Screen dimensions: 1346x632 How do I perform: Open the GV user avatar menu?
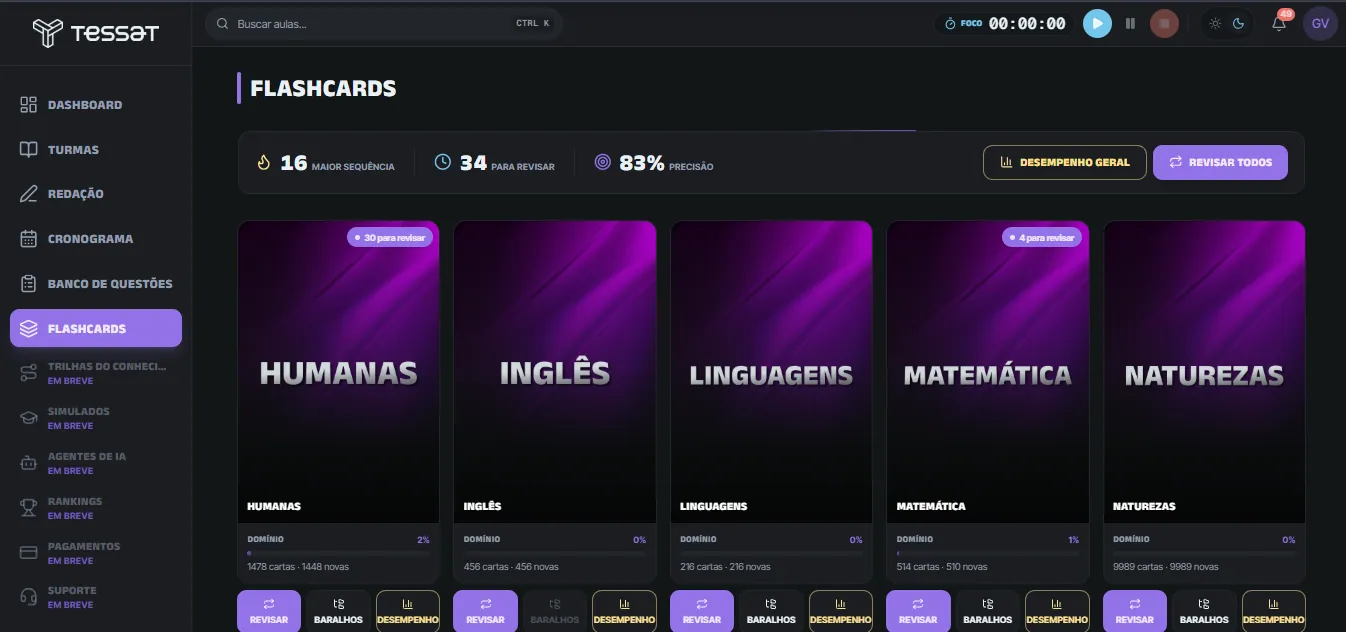1320,23
